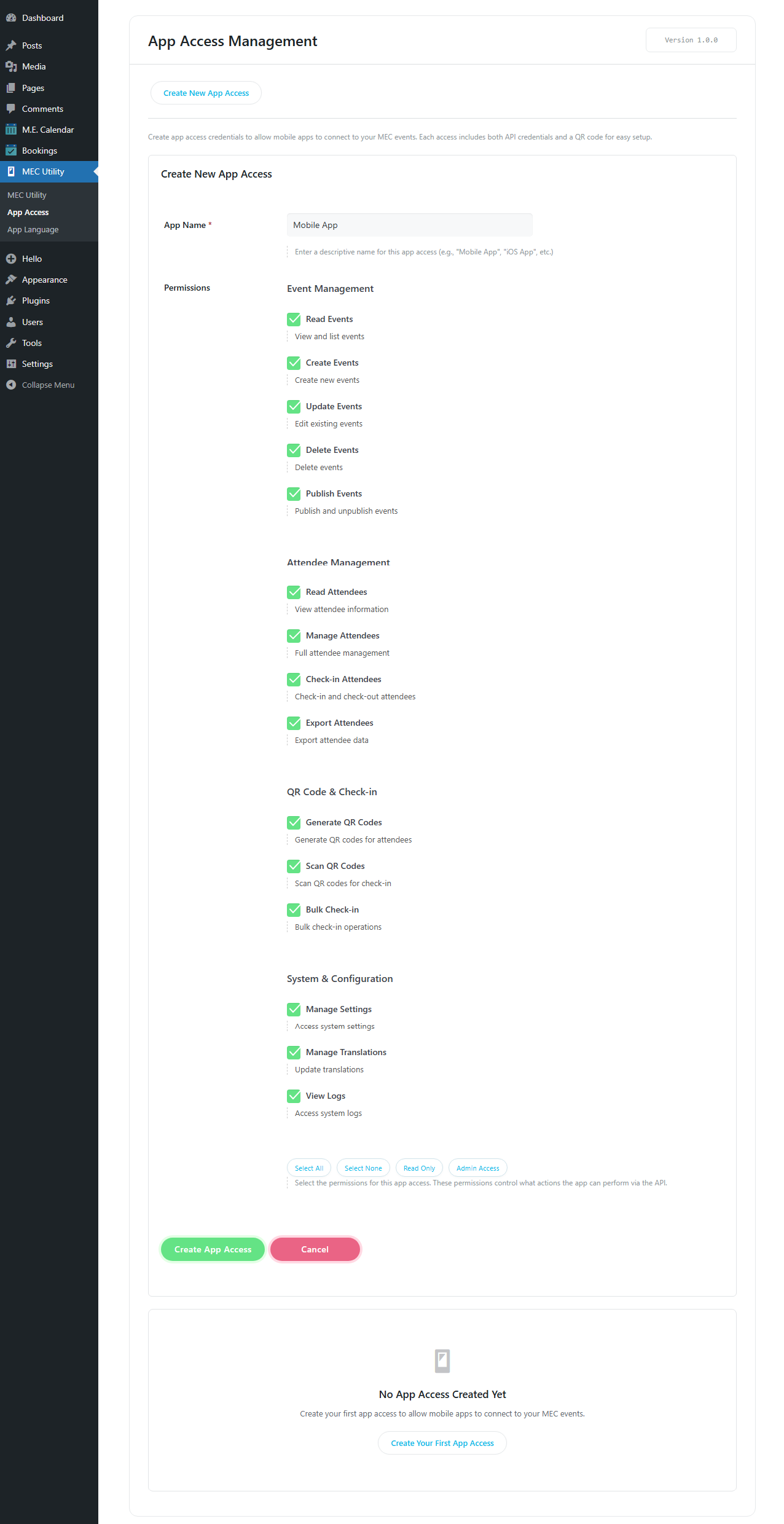
Task: Click the M.E. Calendar icon
Action: (11, 130)
